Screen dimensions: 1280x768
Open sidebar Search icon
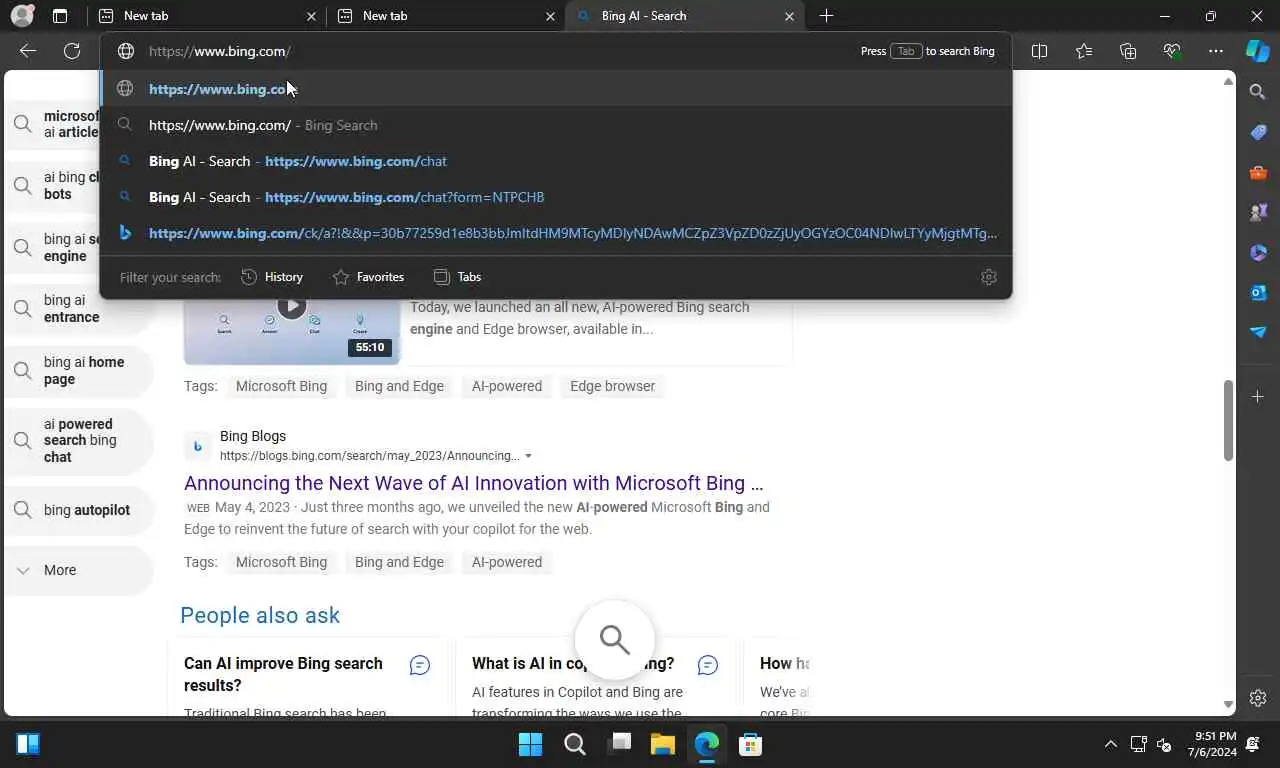[1258, 92]
